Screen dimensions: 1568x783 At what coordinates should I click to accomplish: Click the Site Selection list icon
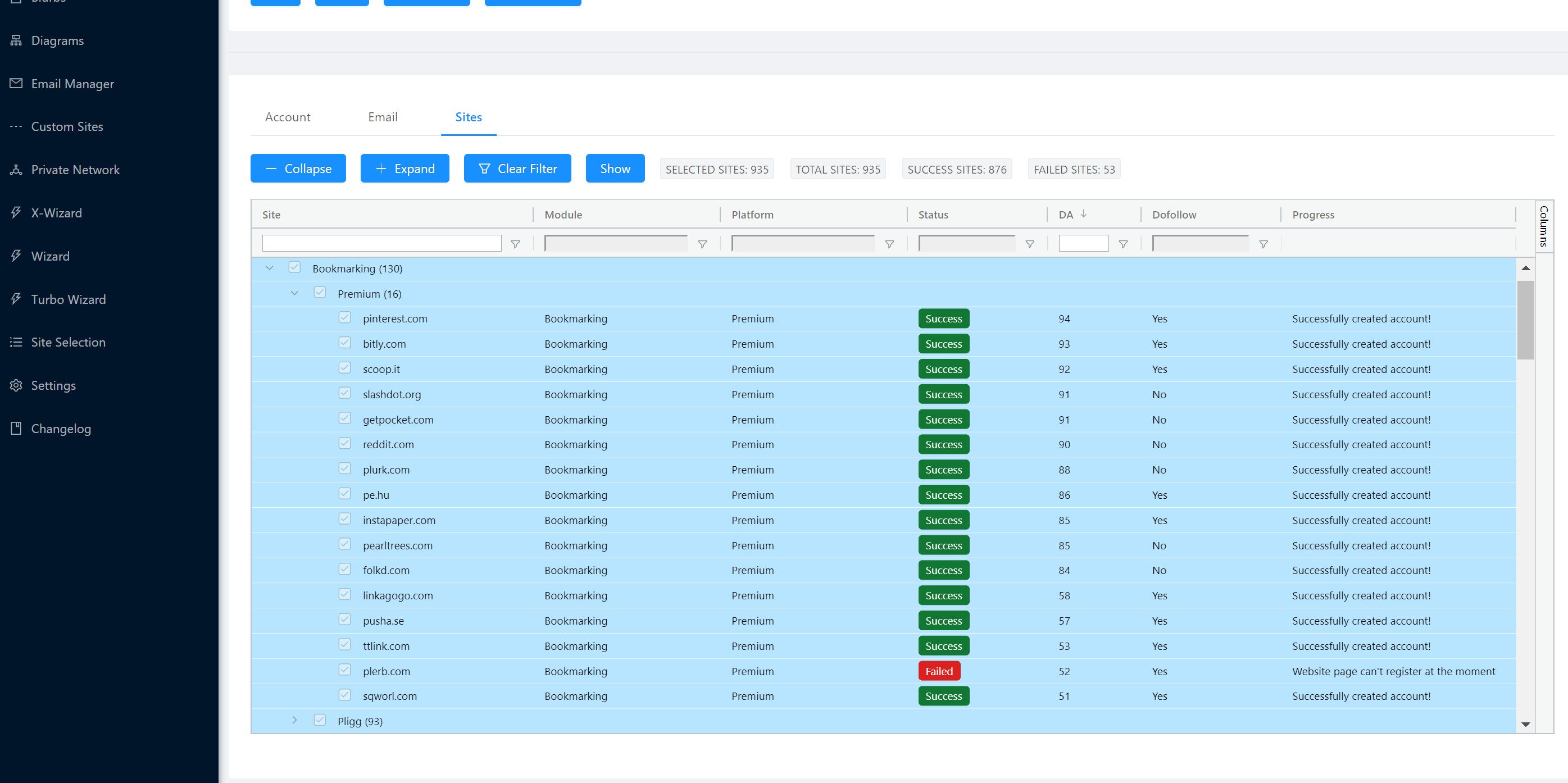16,342
